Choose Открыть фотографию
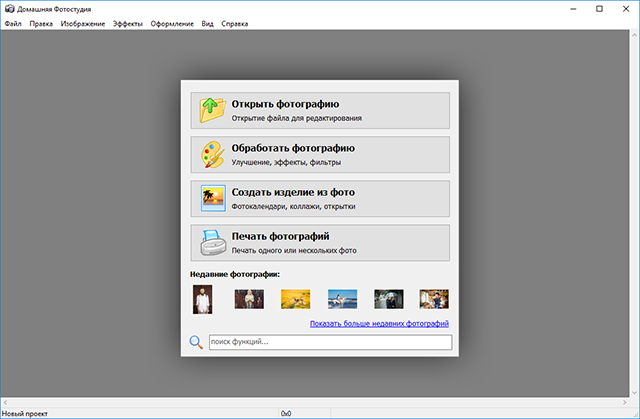This screenshot has height=419, width=640. click(x=320, y=110)
